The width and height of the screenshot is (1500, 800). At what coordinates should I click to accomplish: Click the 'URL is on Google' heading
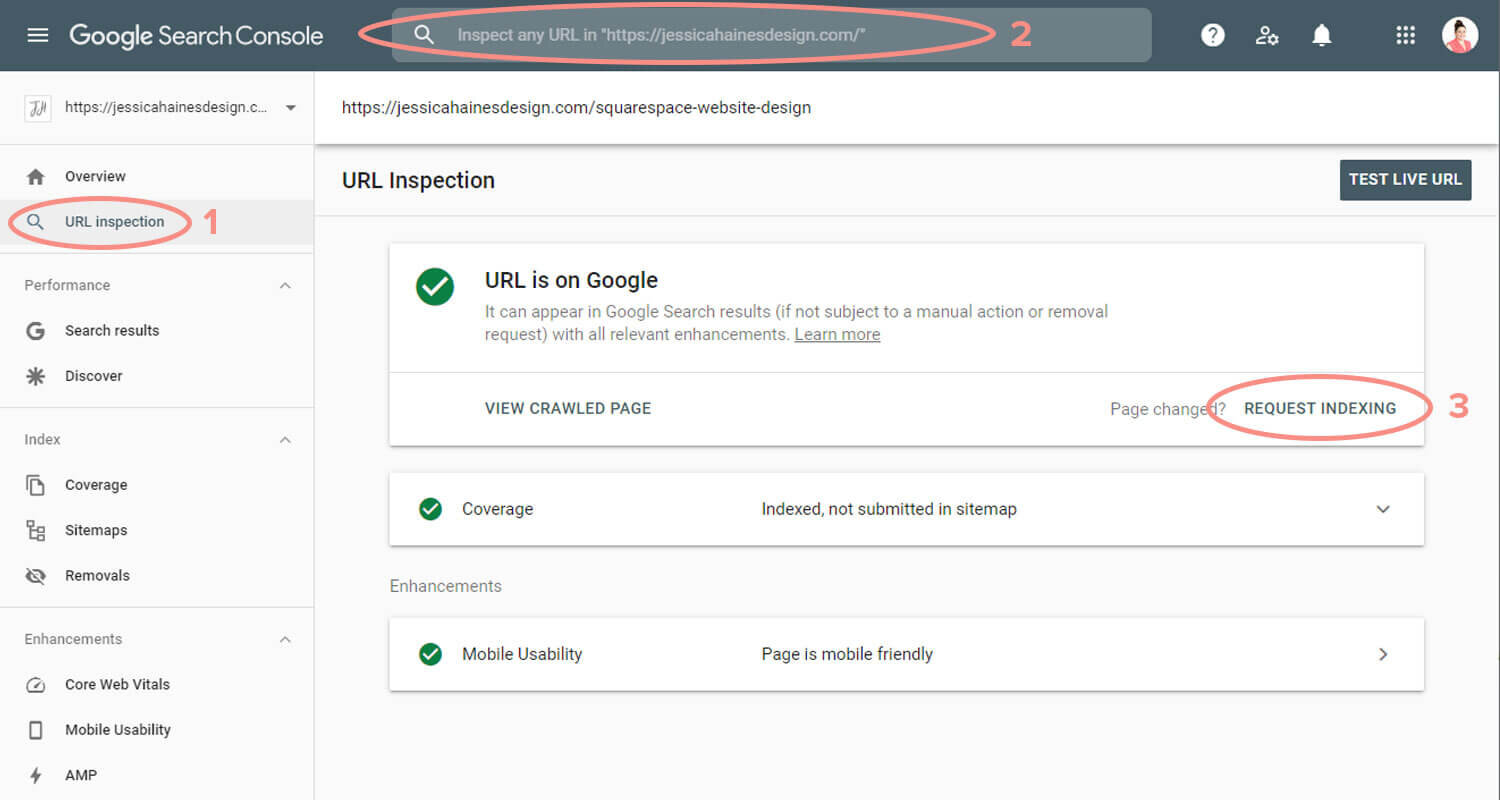[x=571, y=281]
